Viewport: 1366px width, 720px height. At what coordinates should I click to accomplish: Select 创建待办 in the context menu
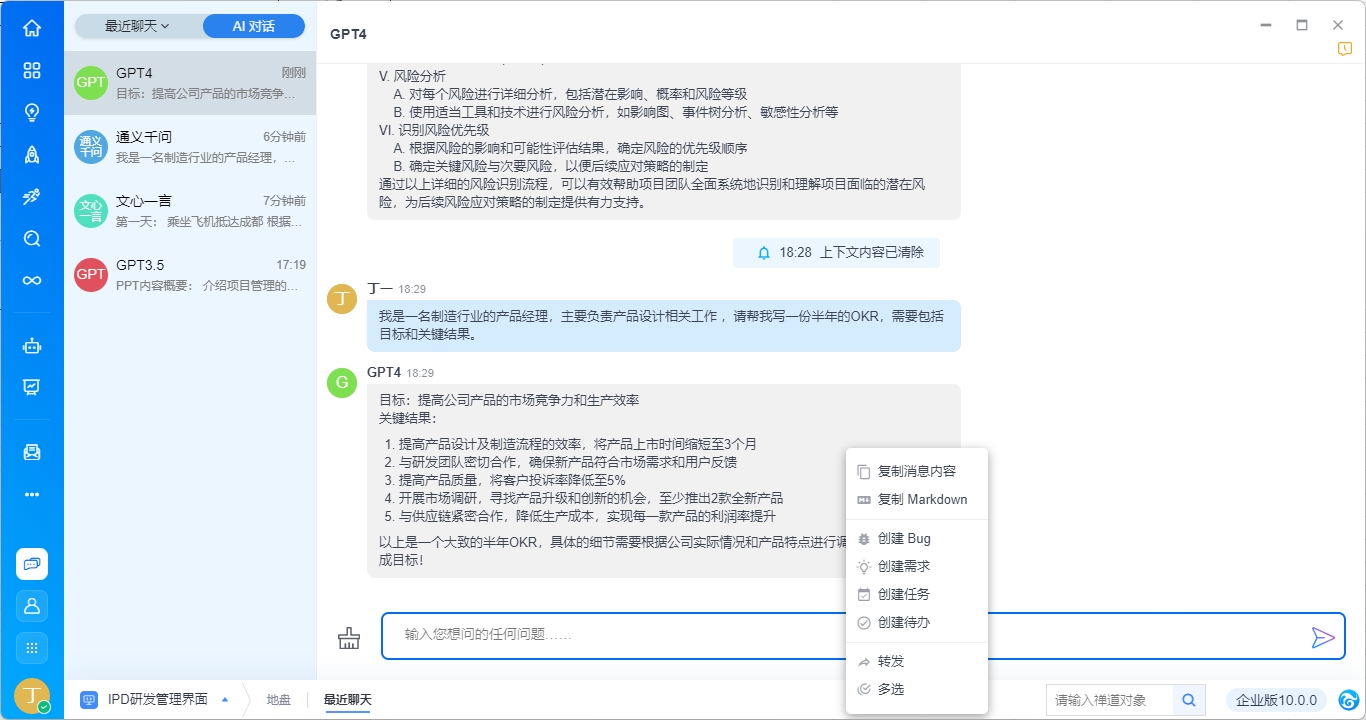[917, 622]
